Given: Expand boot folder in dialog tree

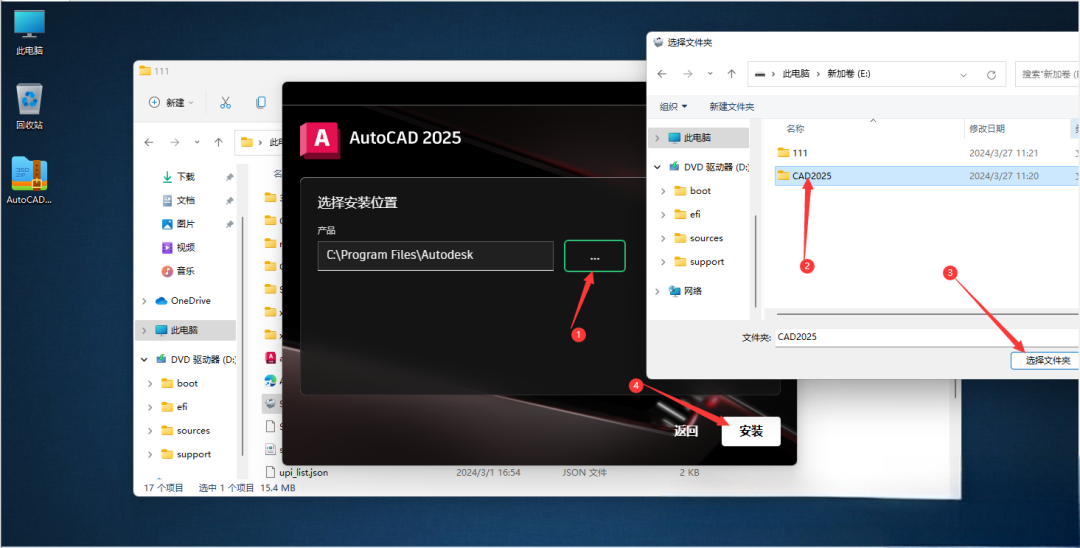Looking at the screenshot, I should (x=663, y=191).
